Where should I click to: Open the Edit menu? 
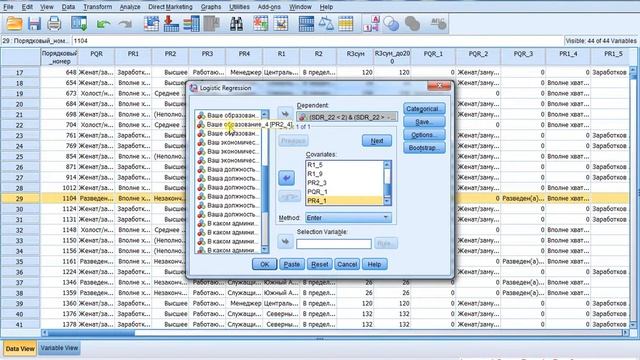pos(27,7)
